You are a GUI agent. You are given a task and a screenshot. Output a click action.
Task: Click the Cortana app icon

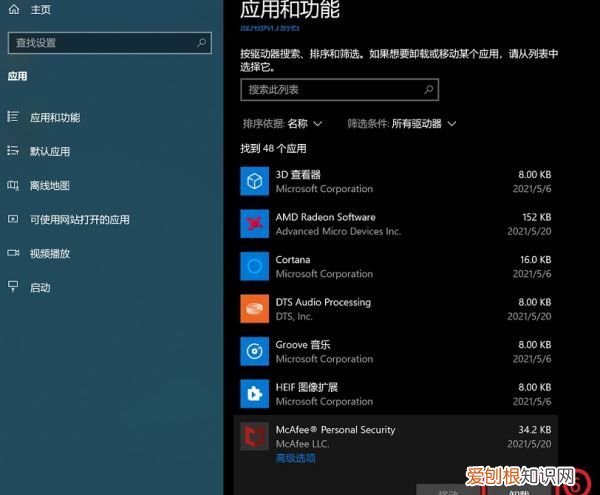pyautogui.click(x=254, y=266)
